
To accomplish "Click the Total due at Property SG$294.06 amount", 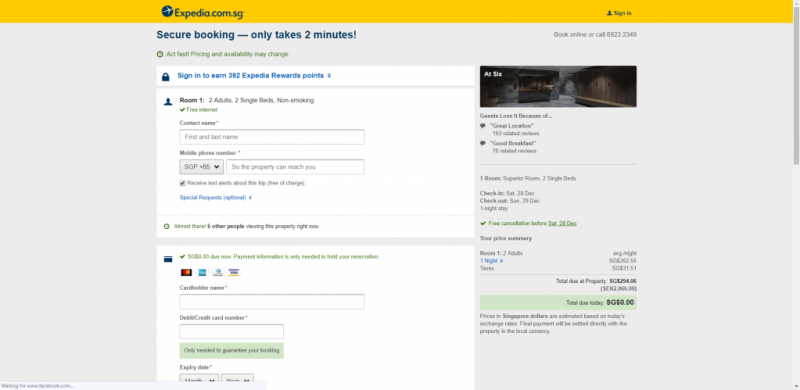I will pyautogui.click(x=623, y=281).
